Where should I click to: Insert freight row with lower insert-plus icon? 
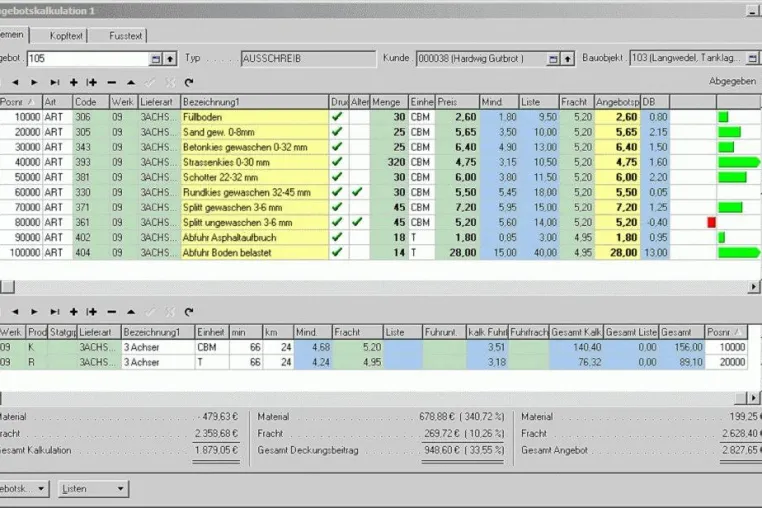[x=92, y=312]
